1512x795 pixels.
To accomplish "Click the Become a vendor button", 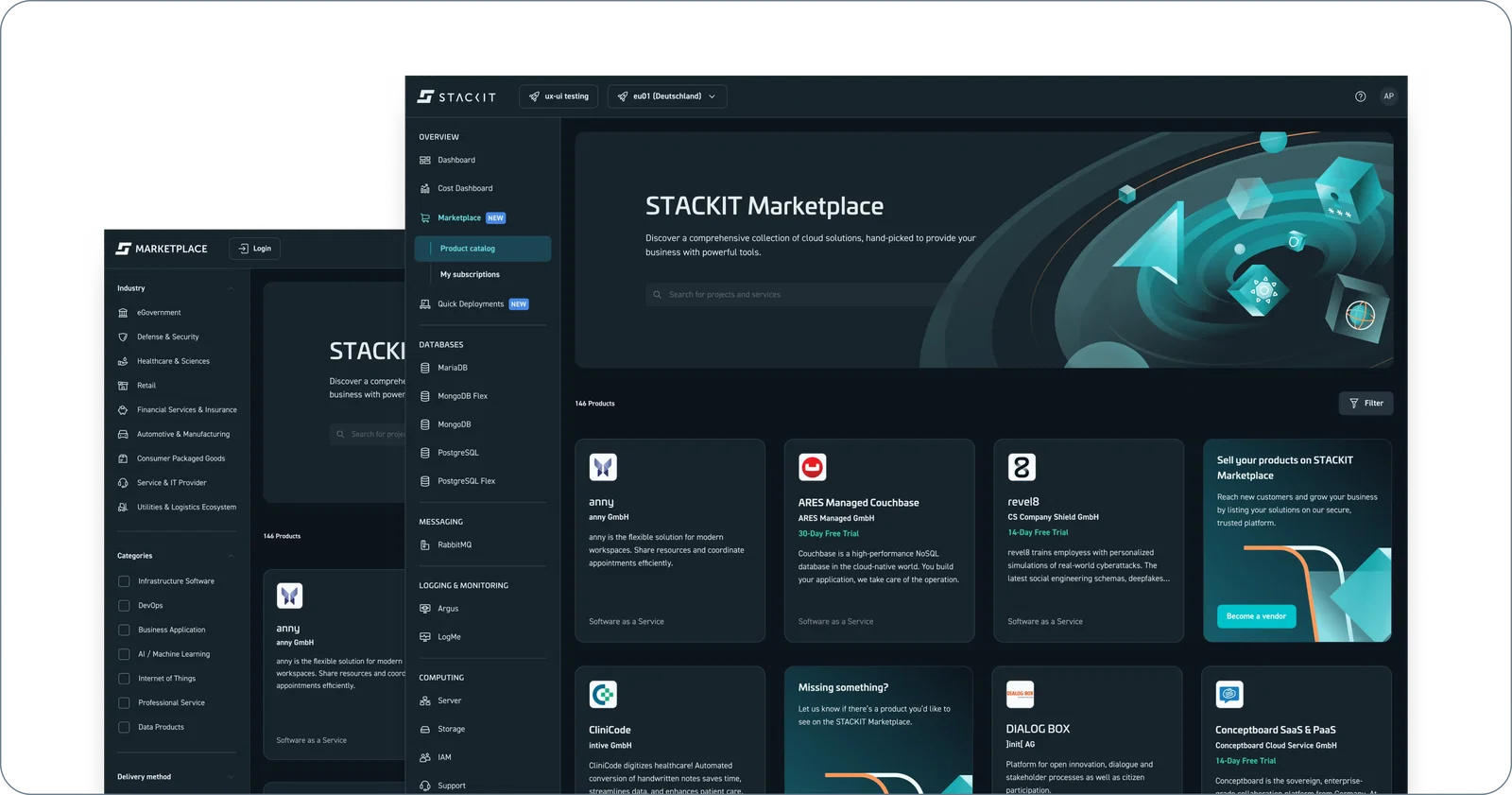I will (x=1256, y=616).
